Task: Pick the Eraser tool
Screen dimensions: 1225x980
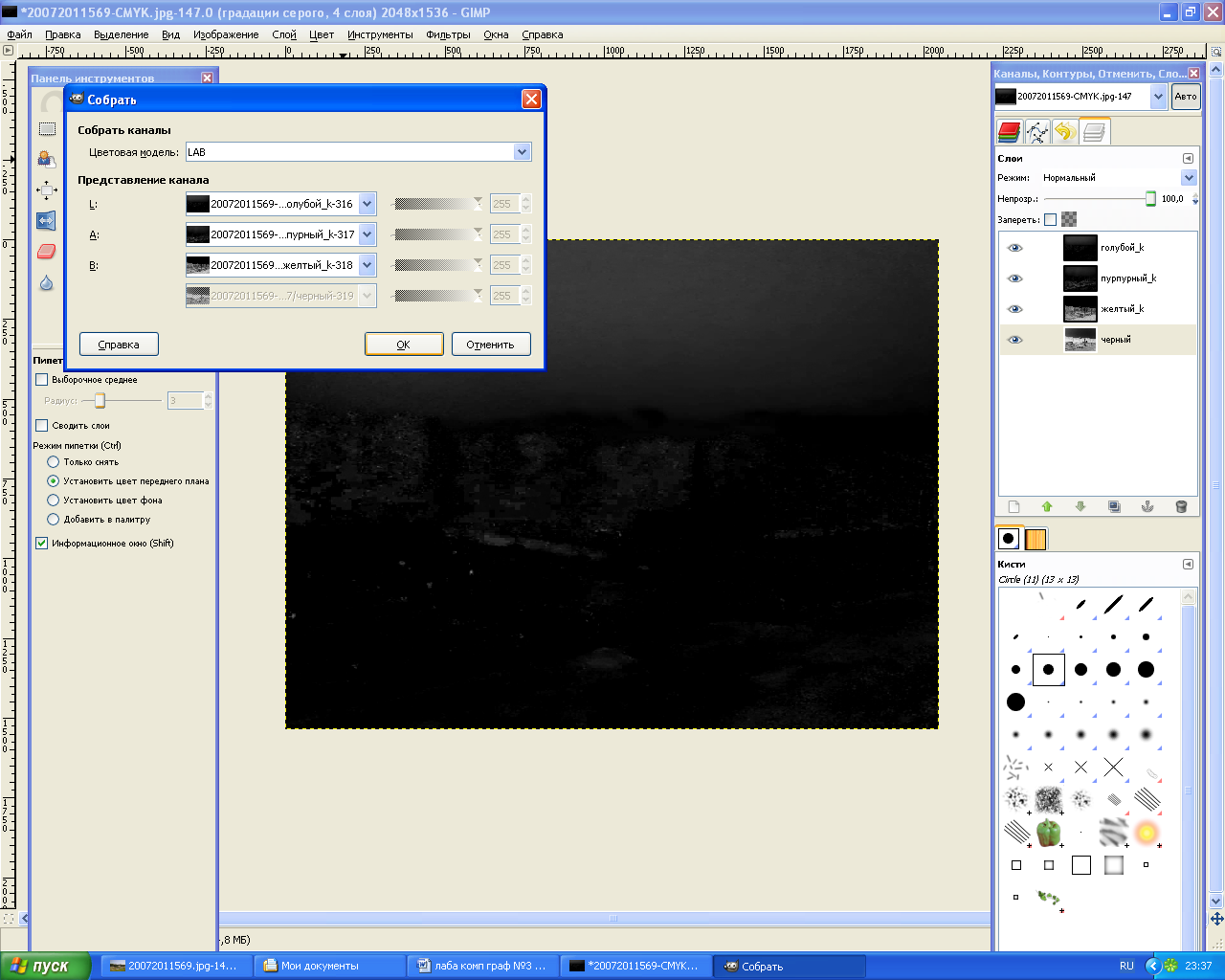Action: click(x=47, y=251)
